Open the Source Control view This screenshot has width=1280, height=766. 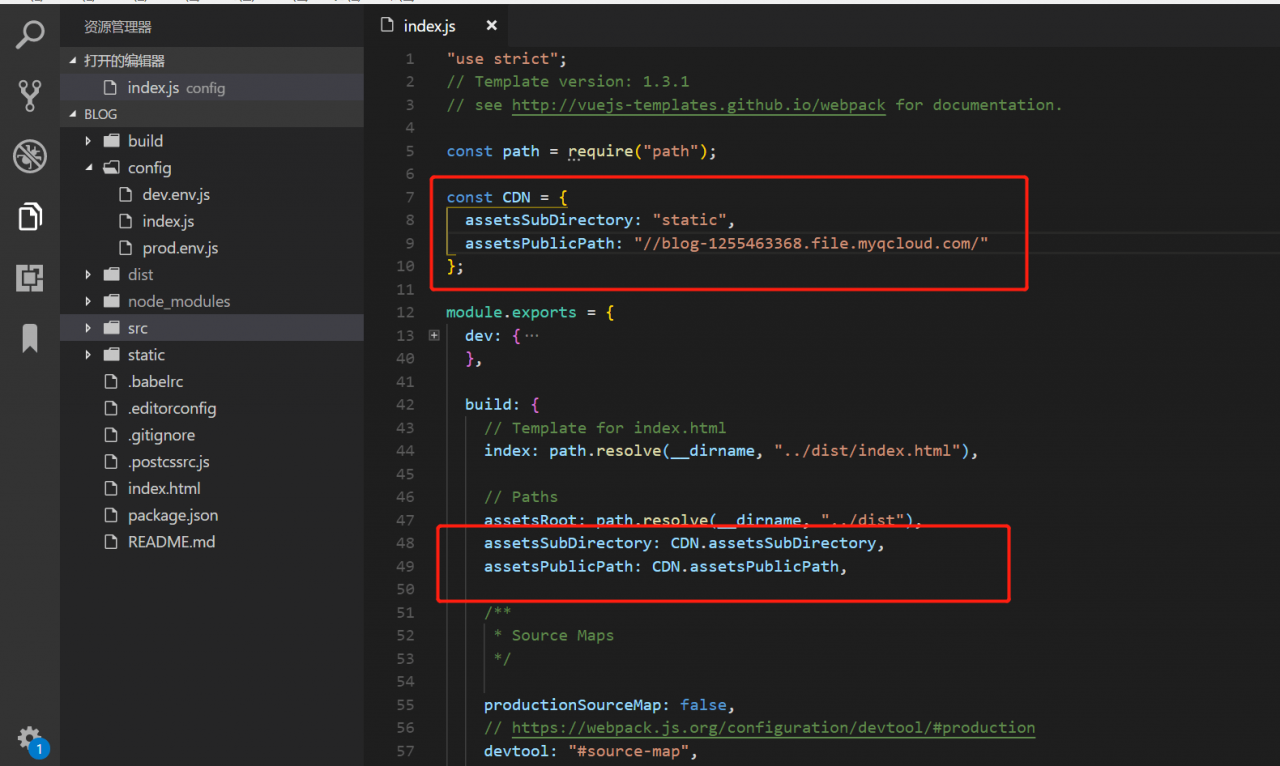coord(30,95)
